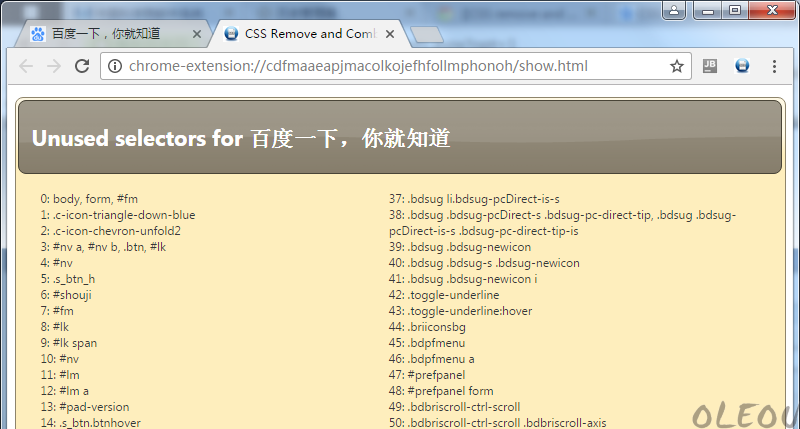Image resolution: width=800 pixels, height=429 pixels.
Task: Select row 50: .bdbriscroll-ctrl-scroll .bdbriscroll-axis
Action: click(x=498, y=423)
